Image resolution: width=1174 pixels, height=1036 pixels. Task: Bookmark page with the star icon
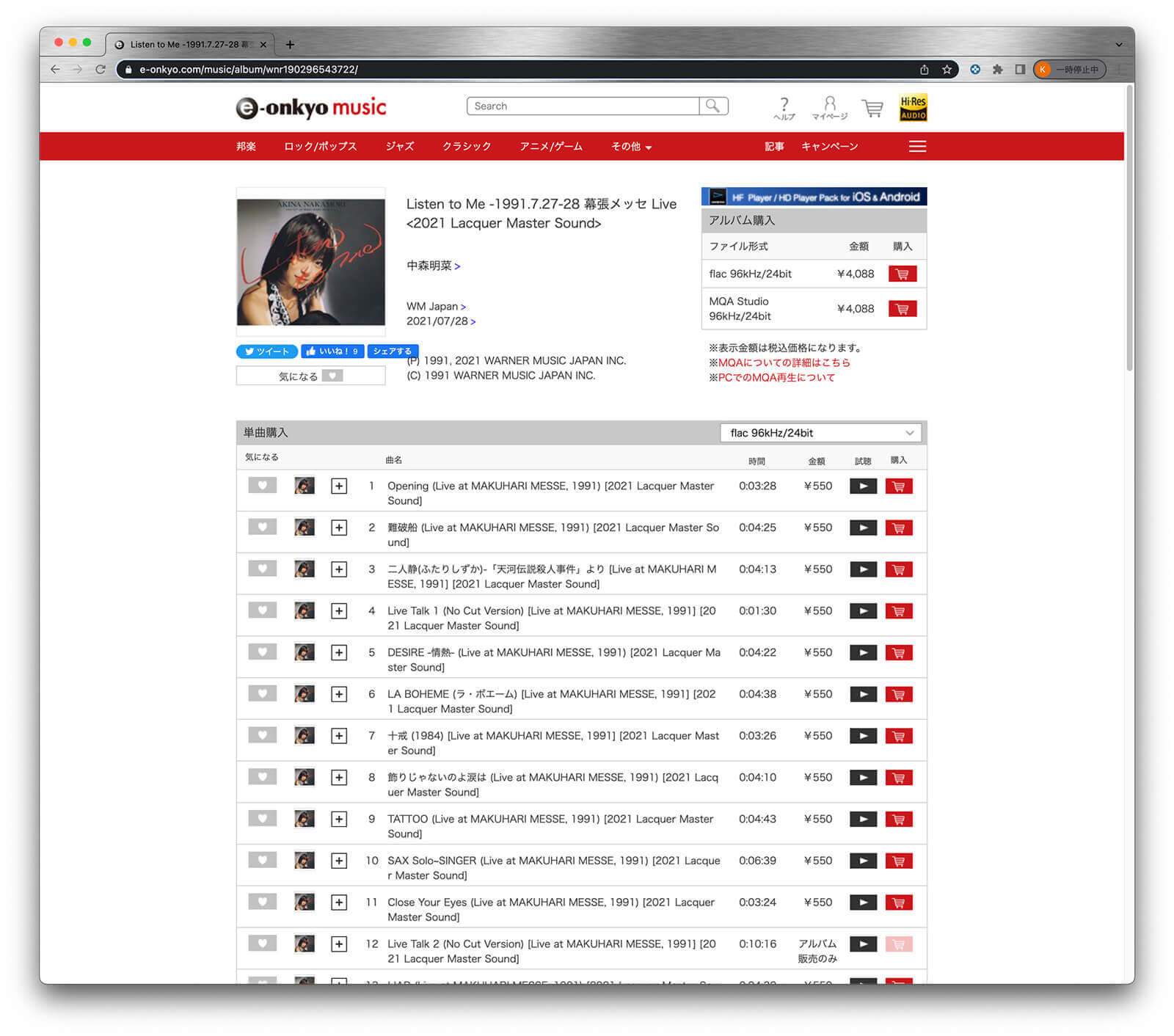click(947, 69)
